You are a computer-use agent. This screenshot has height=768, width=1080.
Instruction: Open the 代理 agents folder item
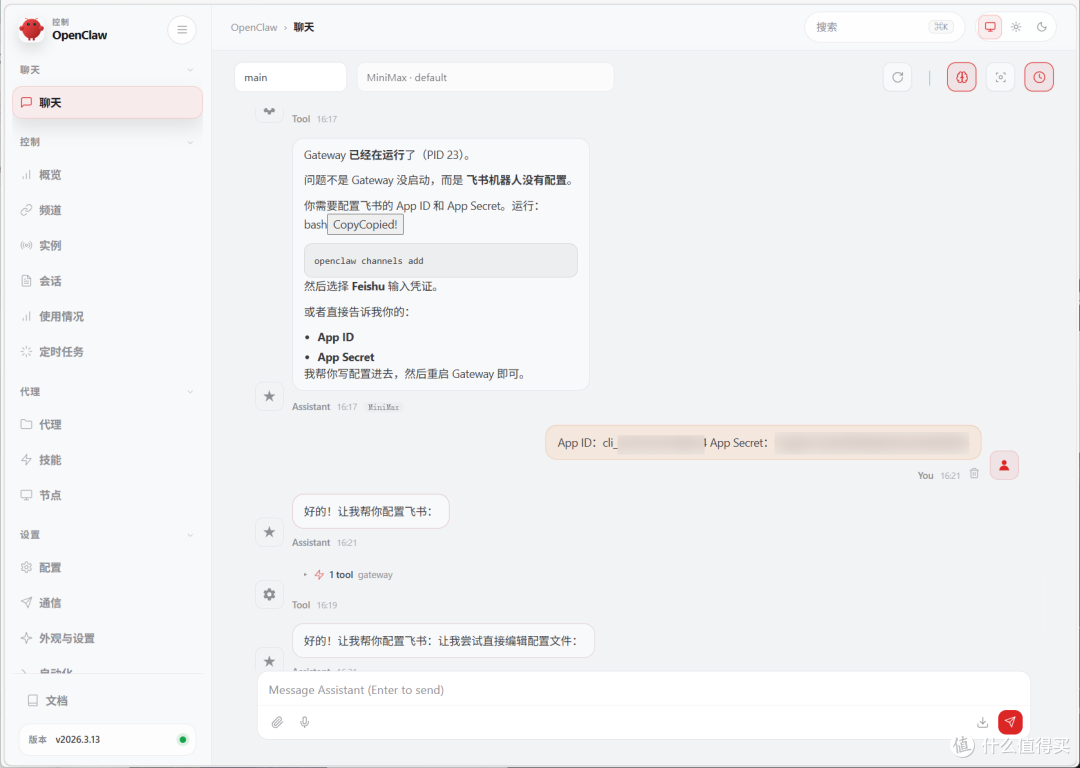coord(107,424)
